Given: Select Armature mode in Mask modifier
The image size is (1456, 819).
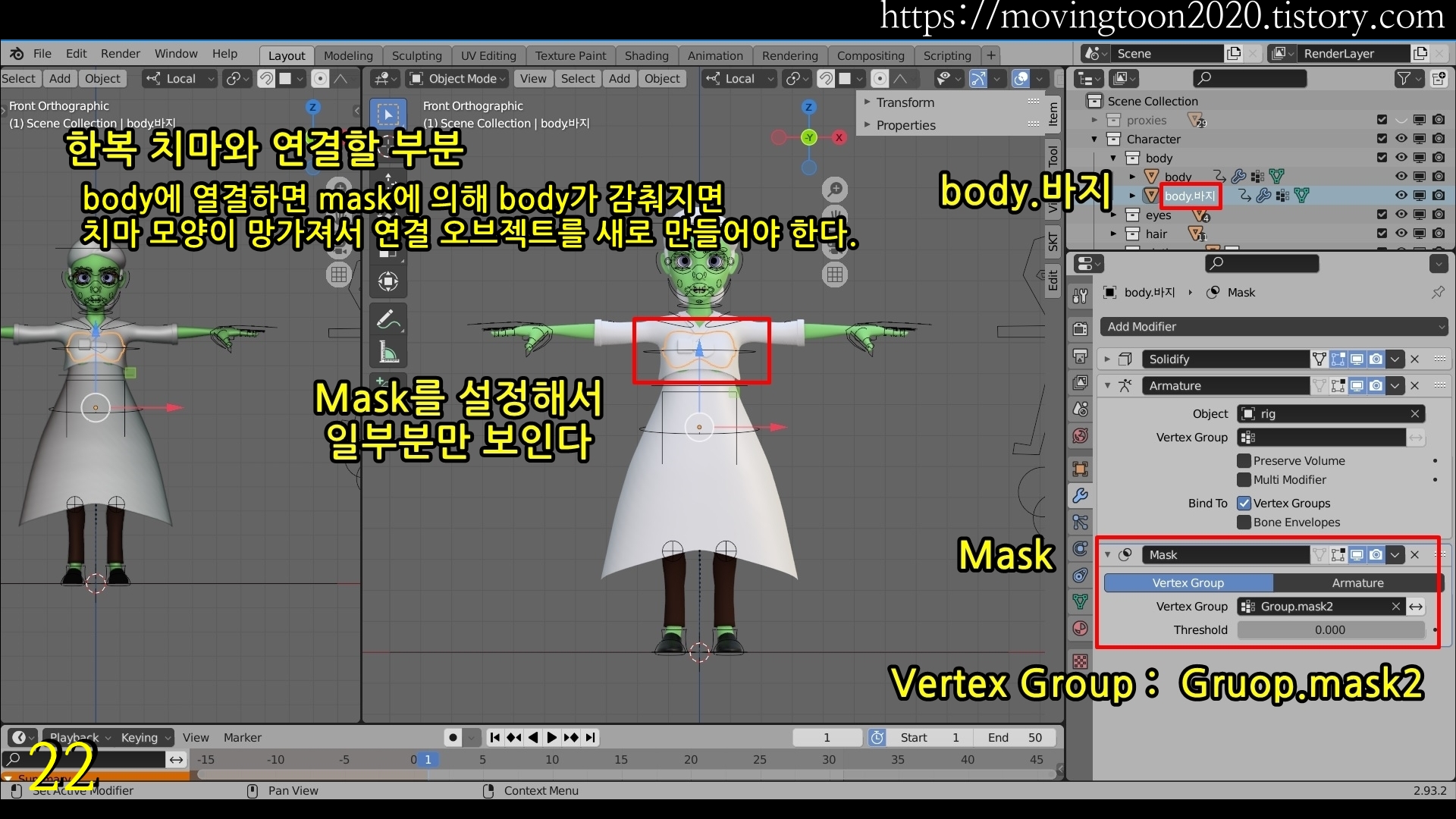Looking at the screenshot, I should 1357,582.
